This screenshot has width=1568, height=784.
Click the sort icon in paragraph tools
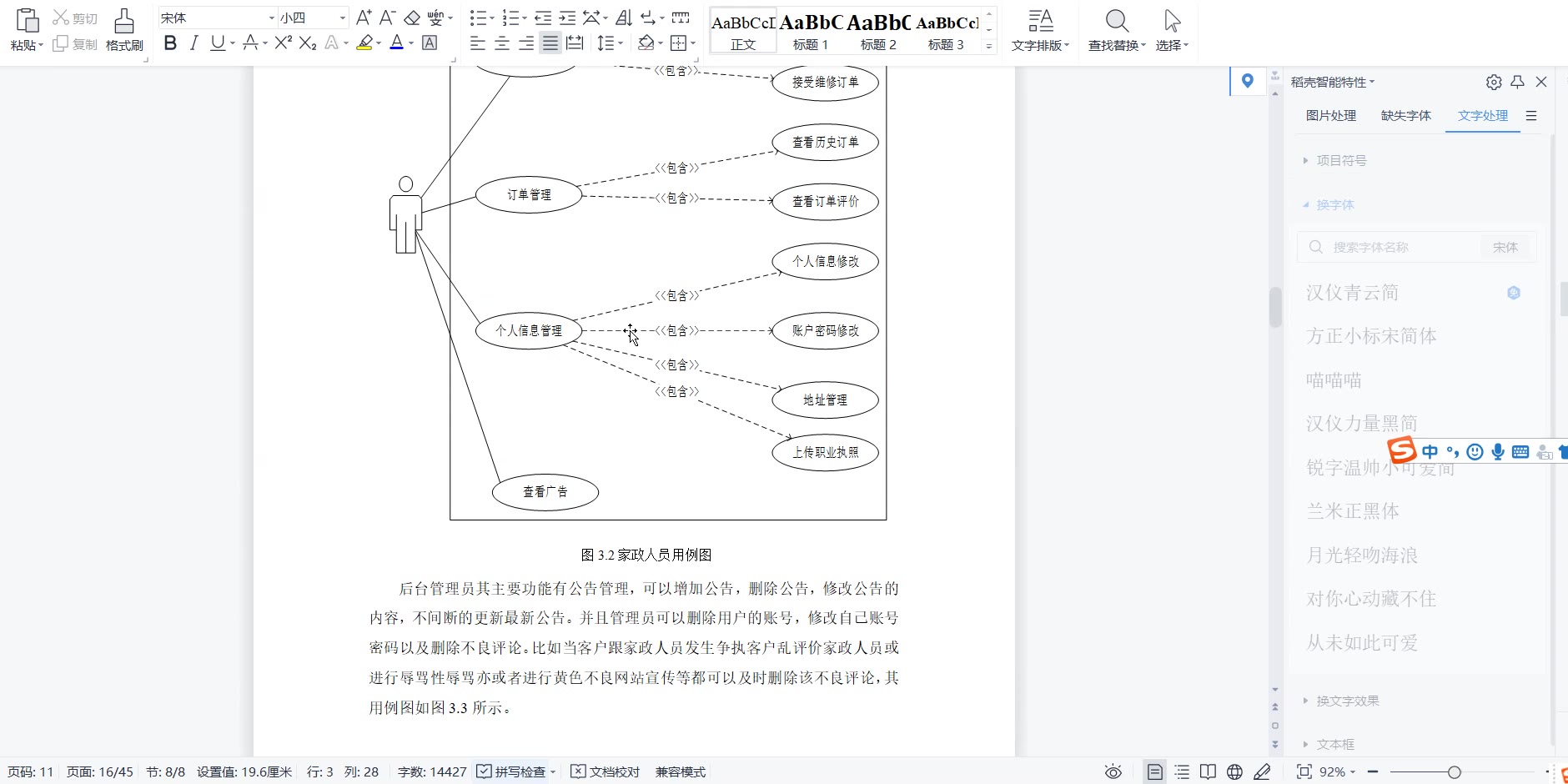click(x=623, y=18)
